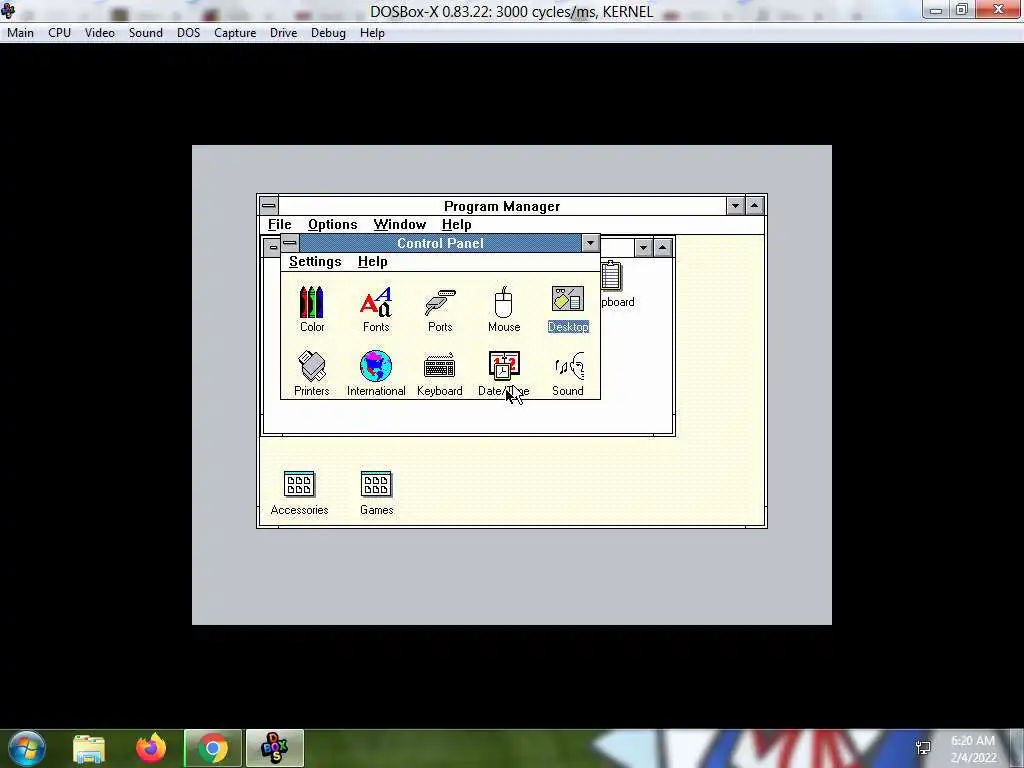Screen dimensions: 1024x768
Task: Click the Program Manager title bar
Action: coord(502,206)
